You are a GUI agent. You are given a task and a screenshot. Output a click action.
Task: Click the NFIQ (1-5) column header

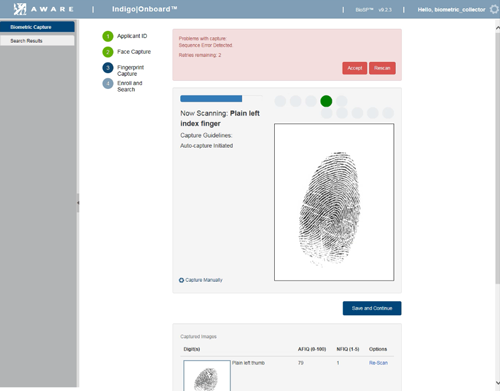point(348,349)
